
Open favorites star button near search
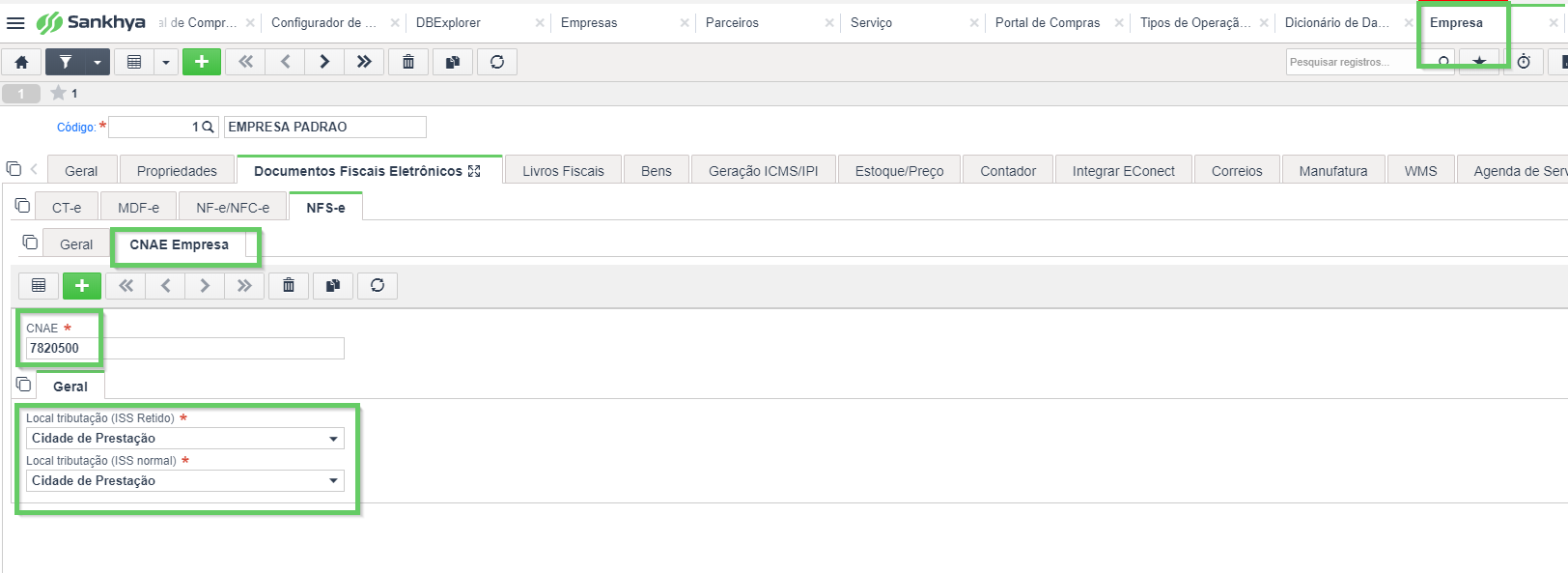pos(1479,62)
